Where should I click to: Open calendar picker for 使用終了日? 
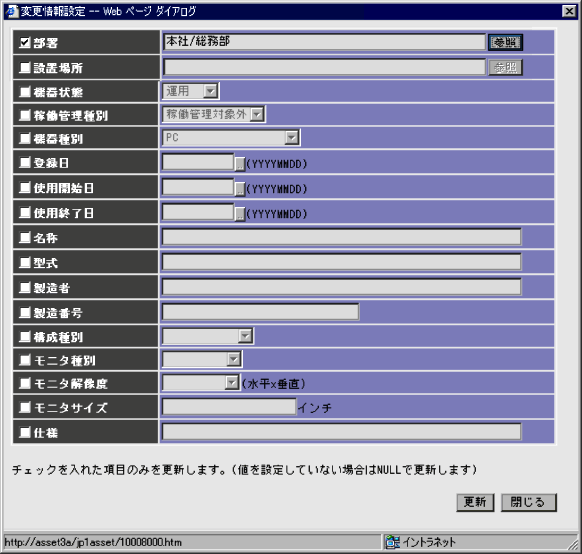point(240,213)
